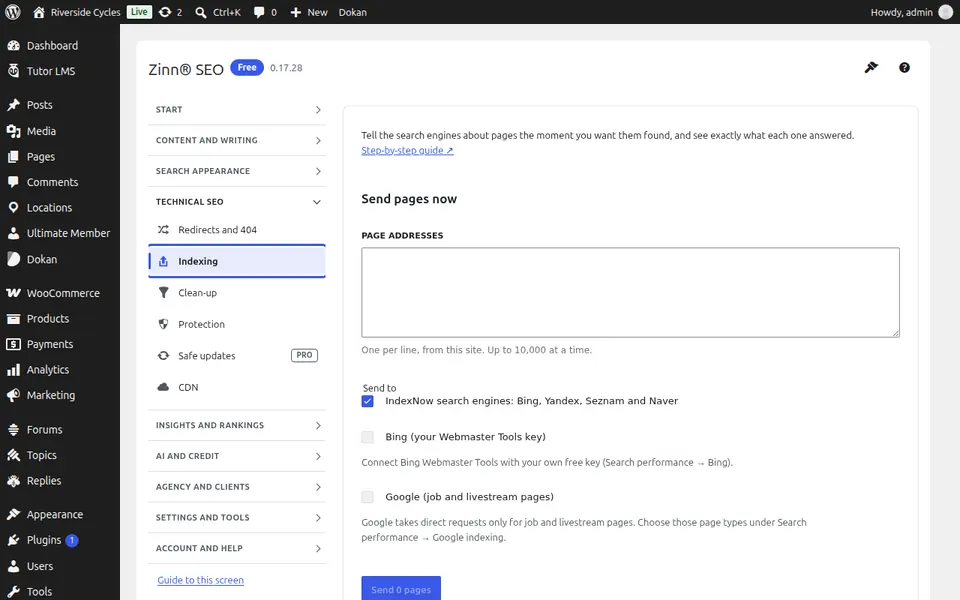Click the Plugins icon in sidebar

click(x=13, y=540)
